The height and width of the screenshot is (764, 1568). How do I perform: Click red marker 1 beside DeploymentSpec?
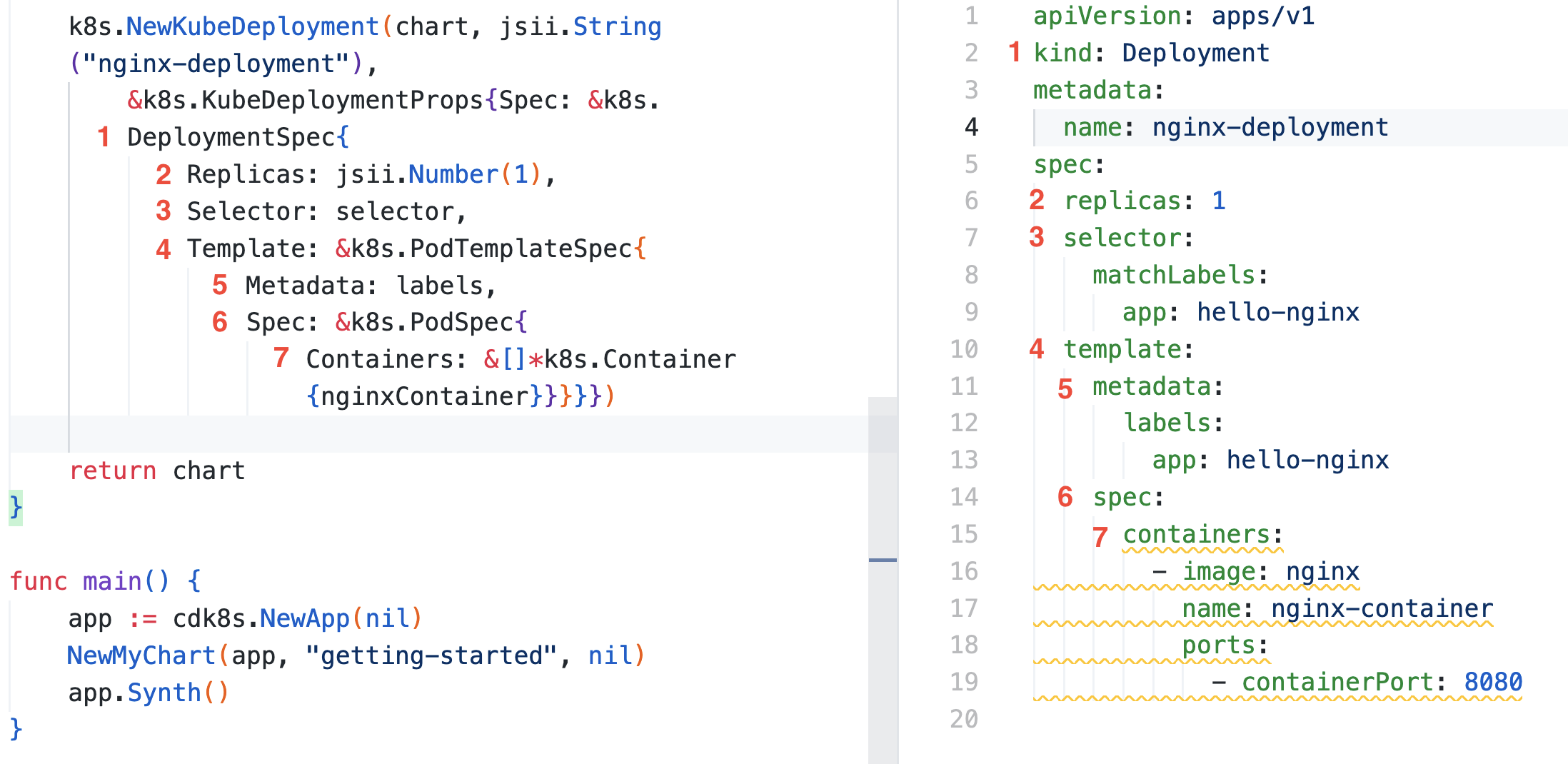106,137
